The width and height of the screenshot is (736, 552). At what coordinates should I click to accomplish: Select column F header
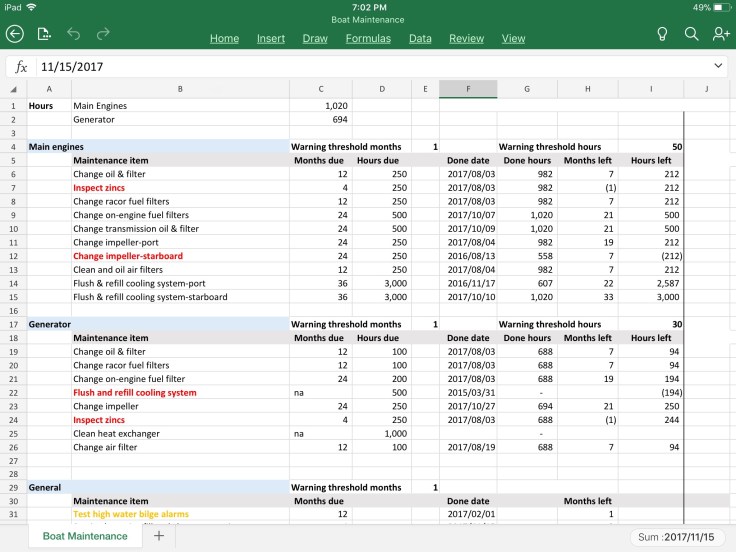(x=468, y=90)
